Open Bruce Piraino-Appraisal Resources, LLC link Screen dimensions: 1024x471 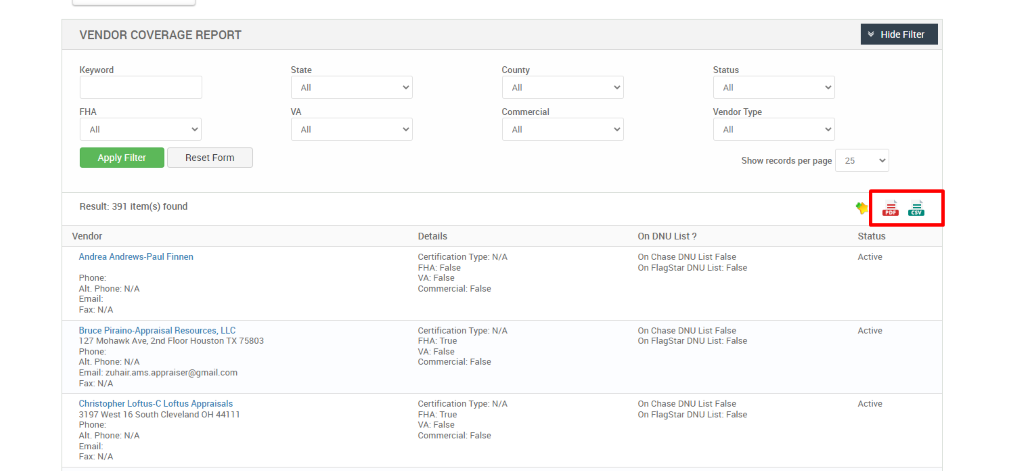coord(157,331)
